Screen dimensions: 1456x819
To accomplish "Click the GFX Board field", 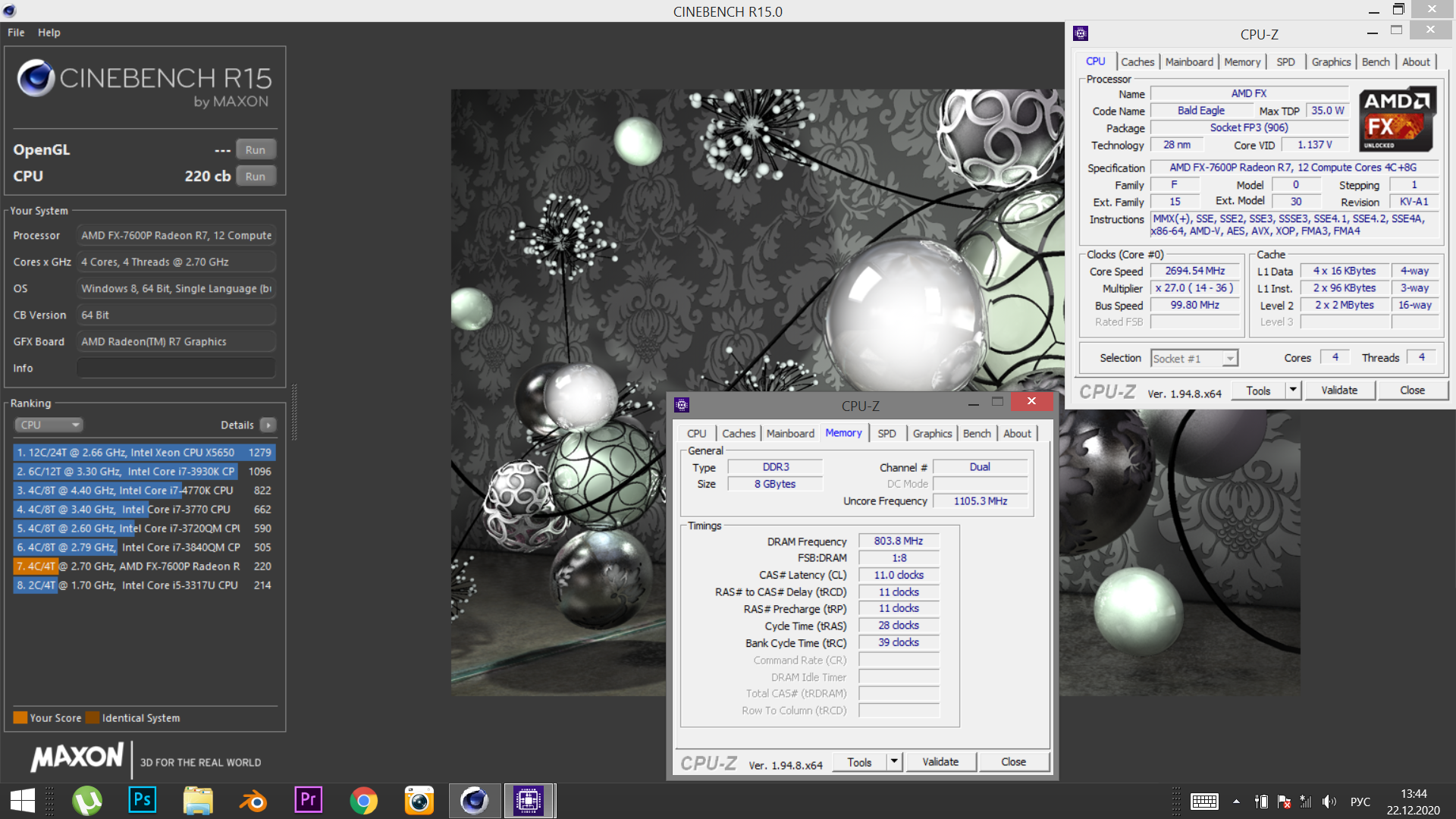I will 176,341.
